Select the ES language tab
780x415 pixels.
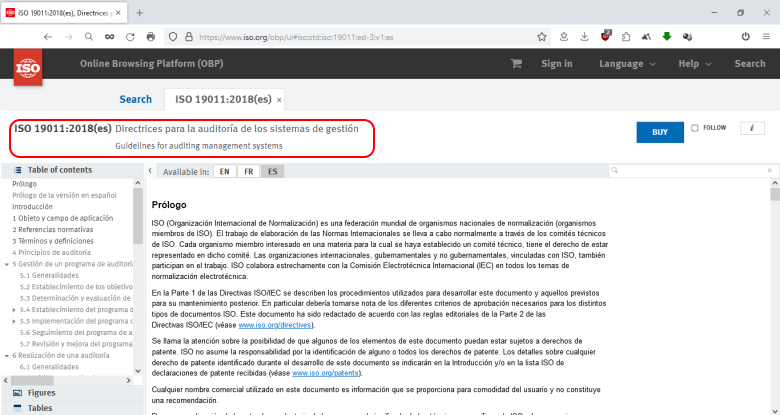click(273, 172)
